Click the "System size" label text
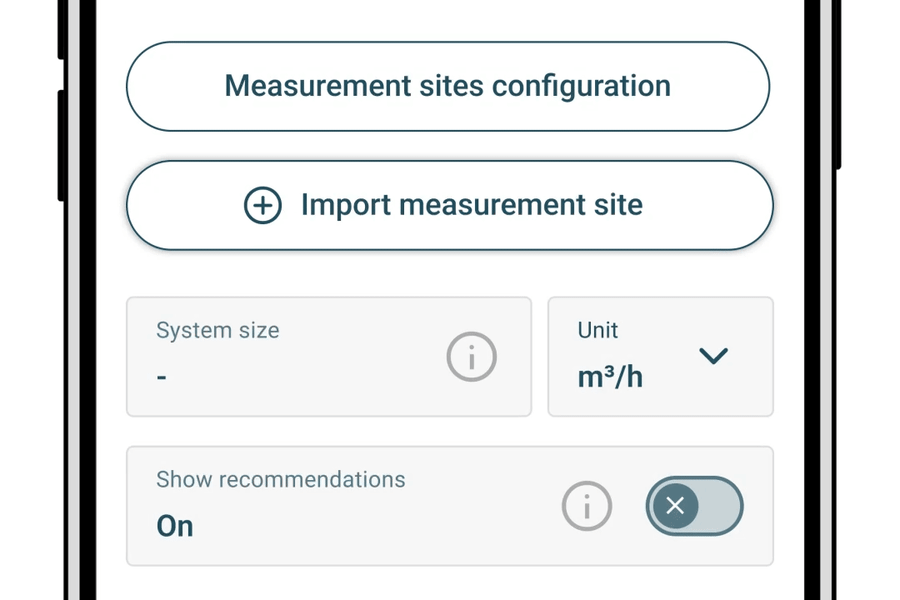Image resolution: width=900 pixels, height=600 pixels. 217,330
